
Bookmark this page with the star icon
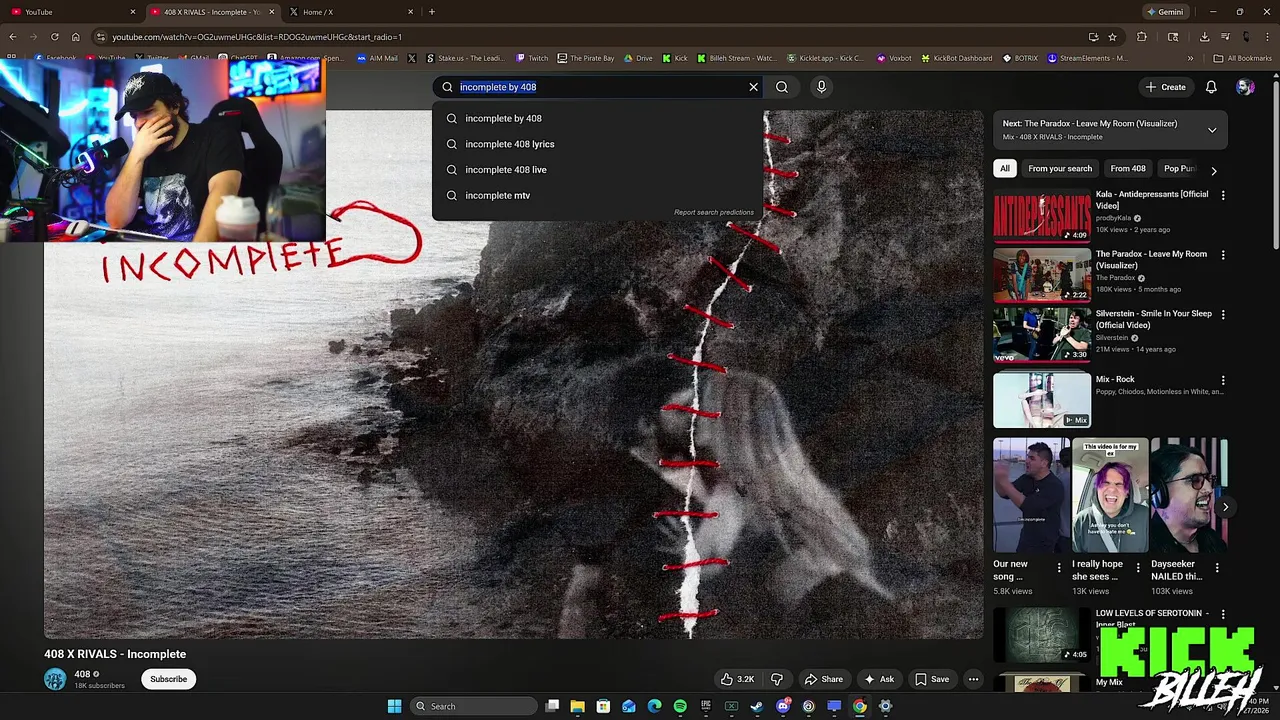pyautogui.click(x=1112, y=37)
